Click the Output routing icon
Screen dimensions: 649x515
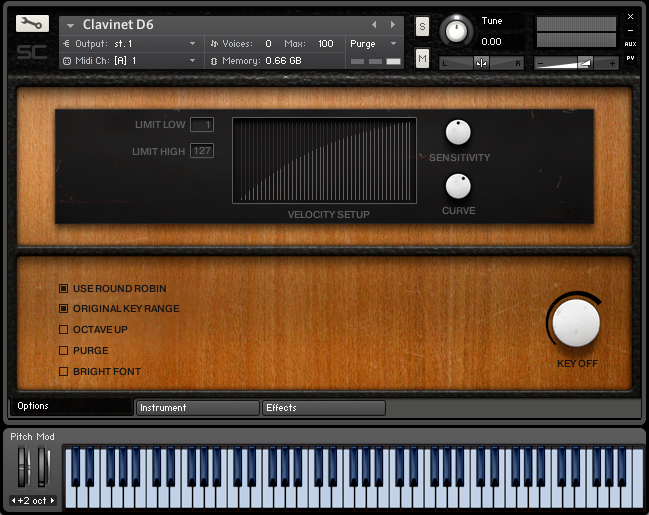pyautogui.click(x=66, y=43)
